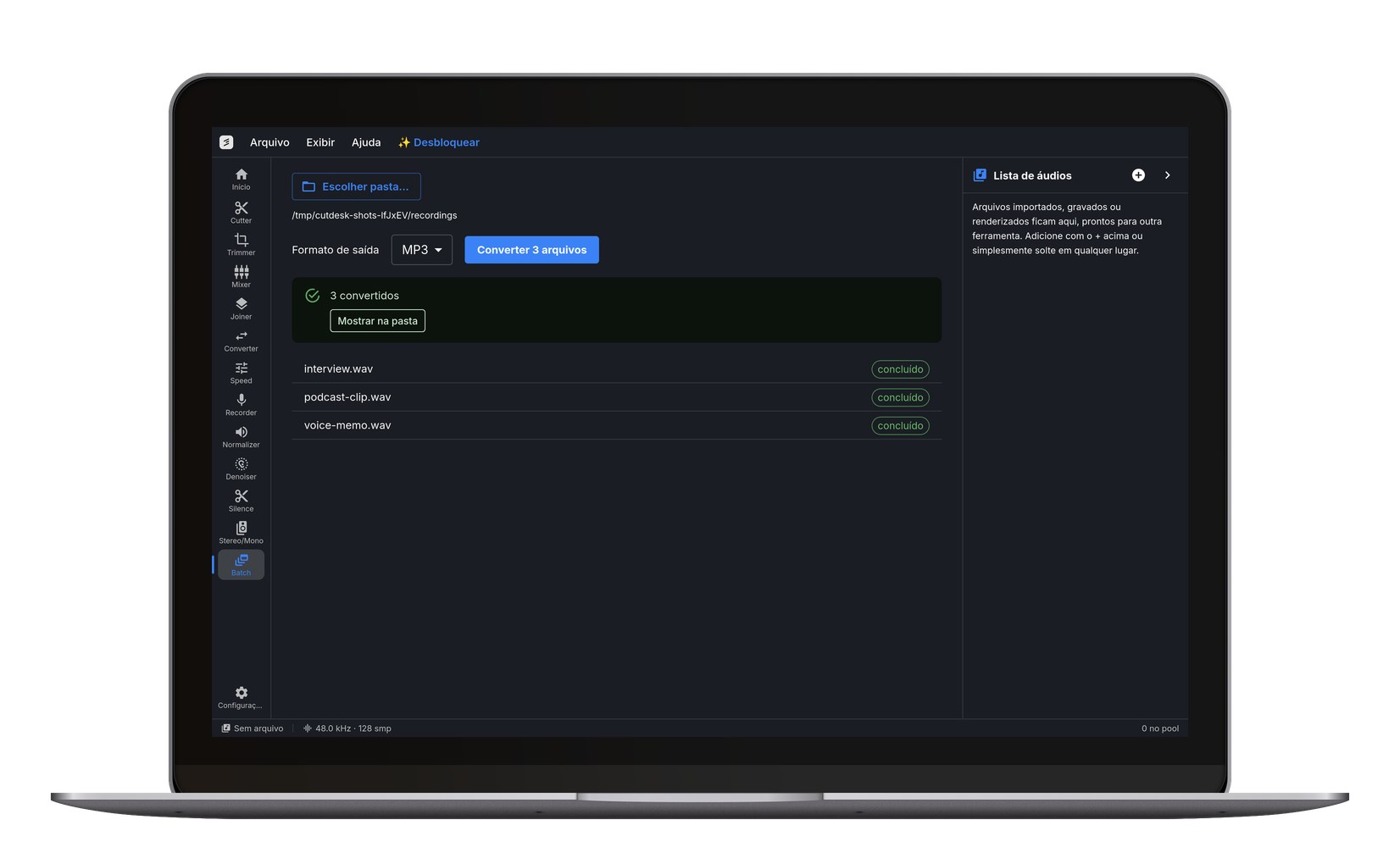Open the MP3 output format dropdown
Viewport: 1400px width, 864px height.
[422, 250]
